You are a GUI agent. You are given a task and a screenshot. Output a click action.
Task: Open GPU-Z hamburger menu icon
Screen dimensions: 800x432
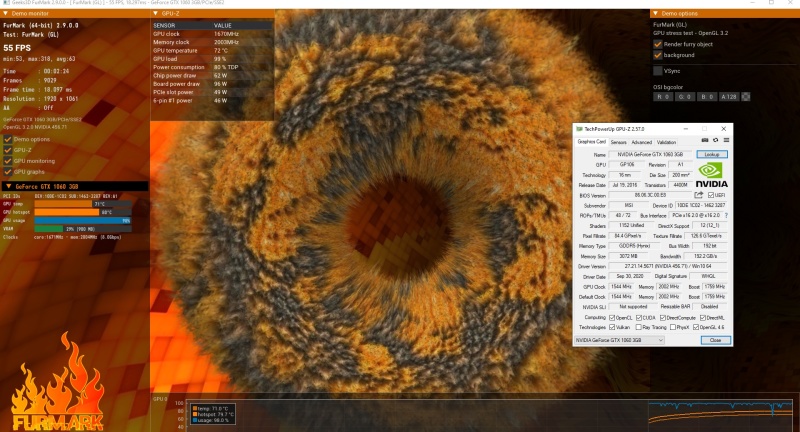point(726,140)
